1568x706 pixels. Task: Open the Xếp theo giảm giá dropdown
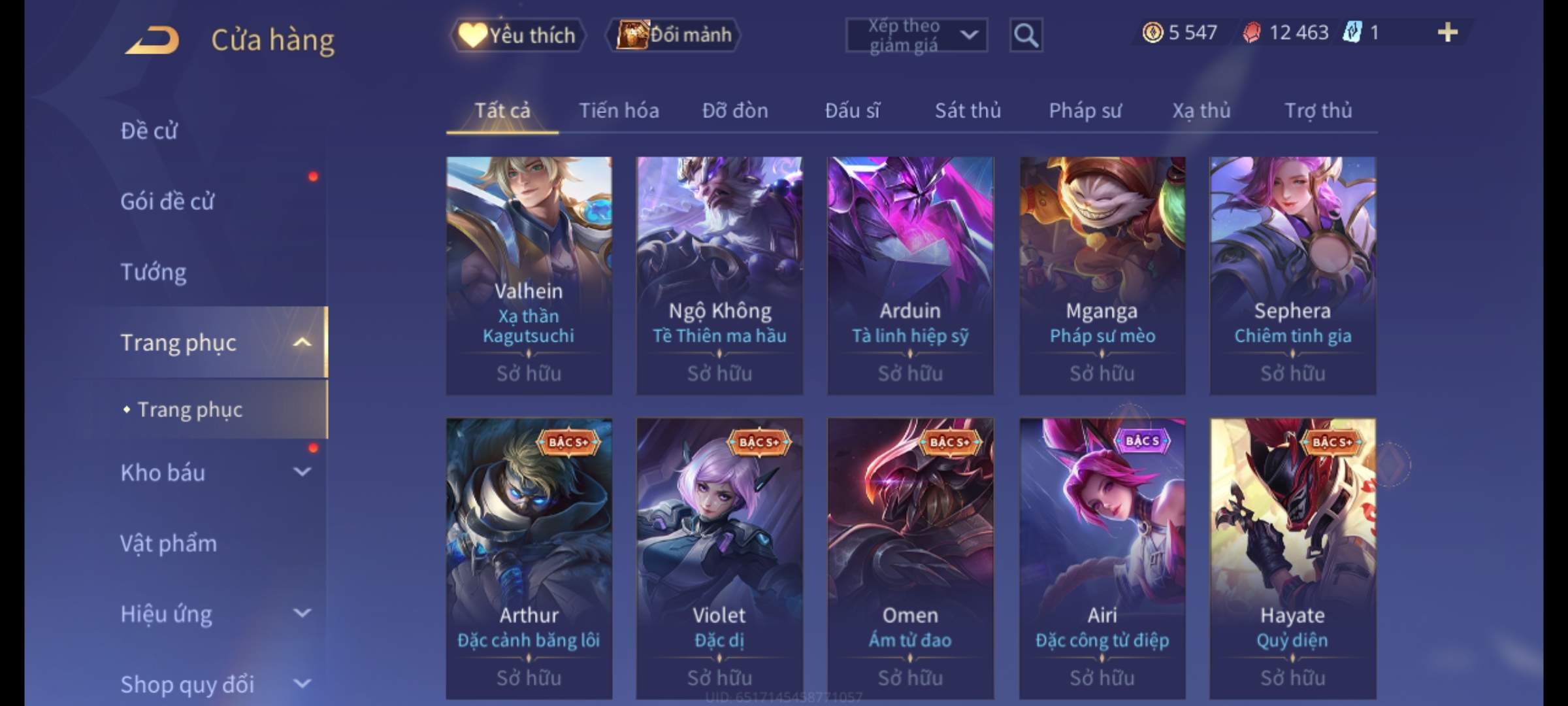(x=916, y=35)
